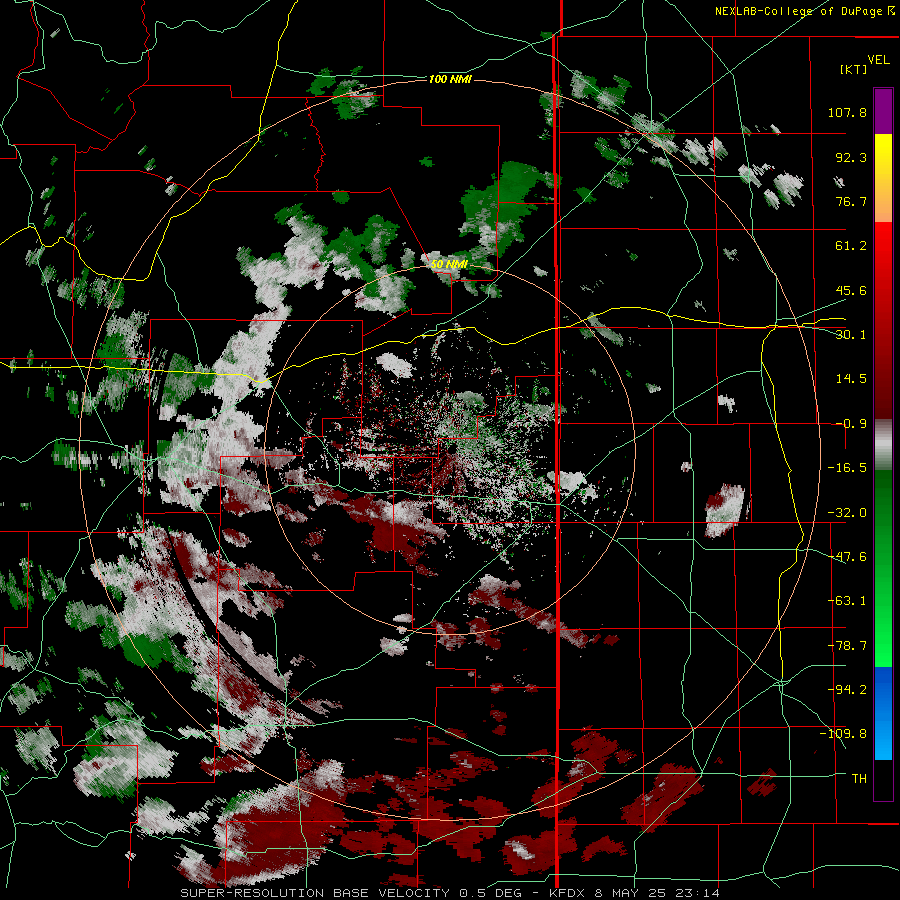Click the Super-Resolution Base Velocity caption
Screen dimensions: 900x900
(449, 893)
